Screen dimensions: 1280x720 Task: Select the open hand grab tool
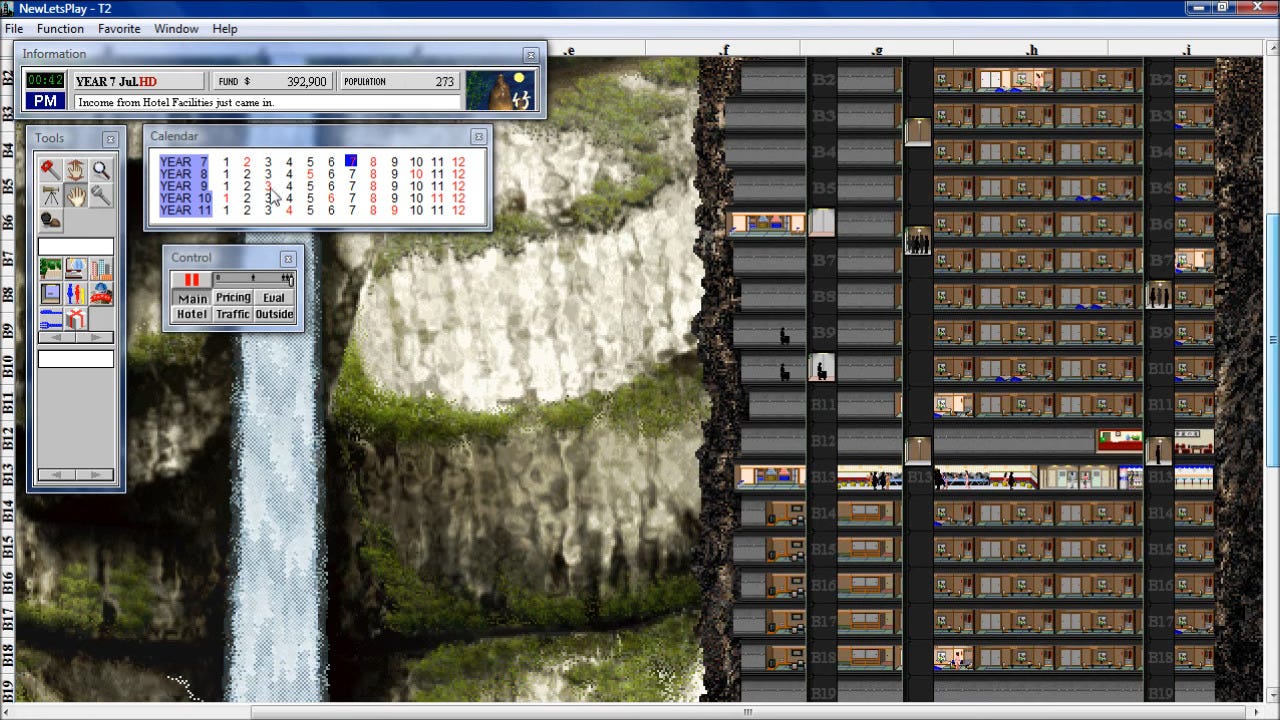coord(75,195)
